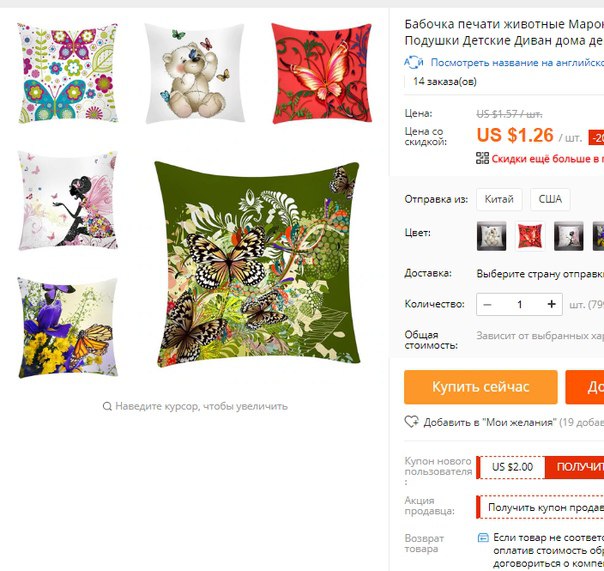Viewport: 604px width, 571px height.
Task: Choose the red butterfly pillow color swatch
Action: point(530,236)
